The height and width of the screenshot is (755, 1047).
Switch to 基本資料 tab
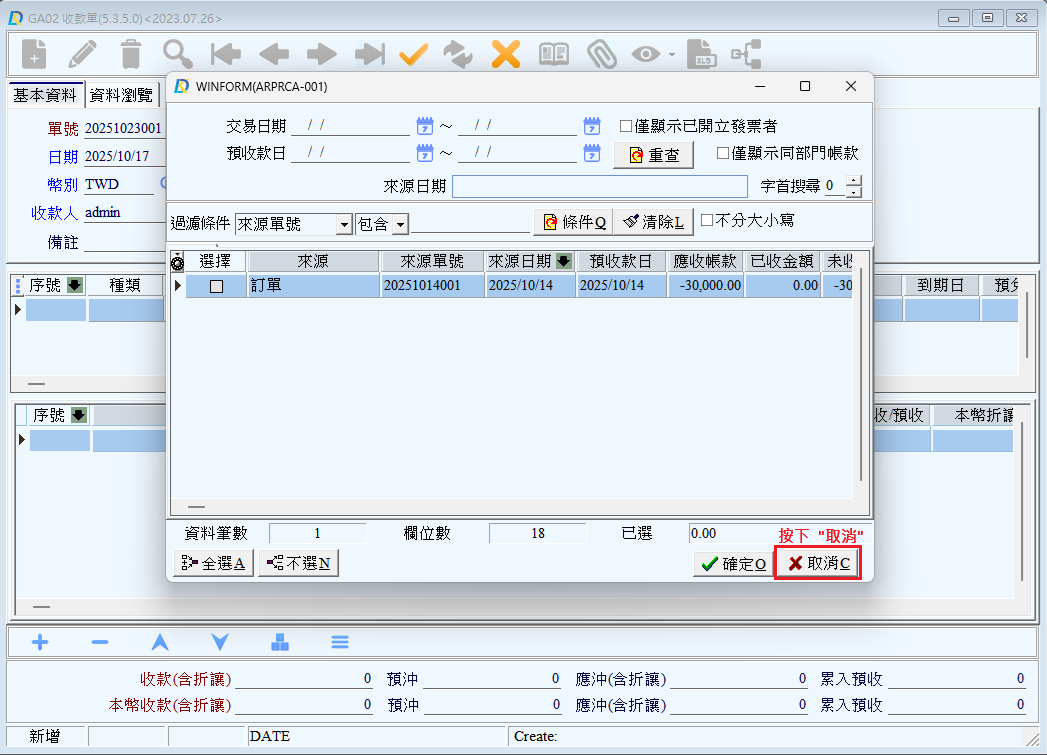tap(44, 95)
